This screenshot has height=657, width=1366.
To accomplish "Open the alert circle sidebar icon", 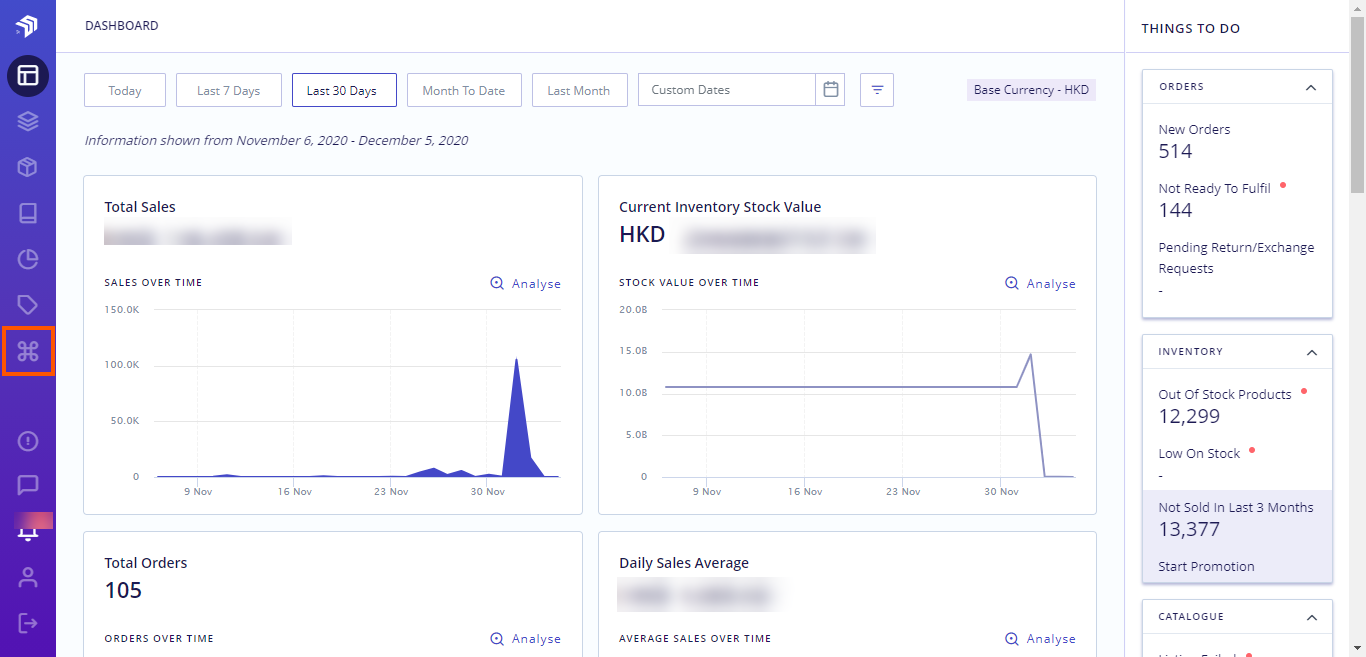I will [28, 440].
